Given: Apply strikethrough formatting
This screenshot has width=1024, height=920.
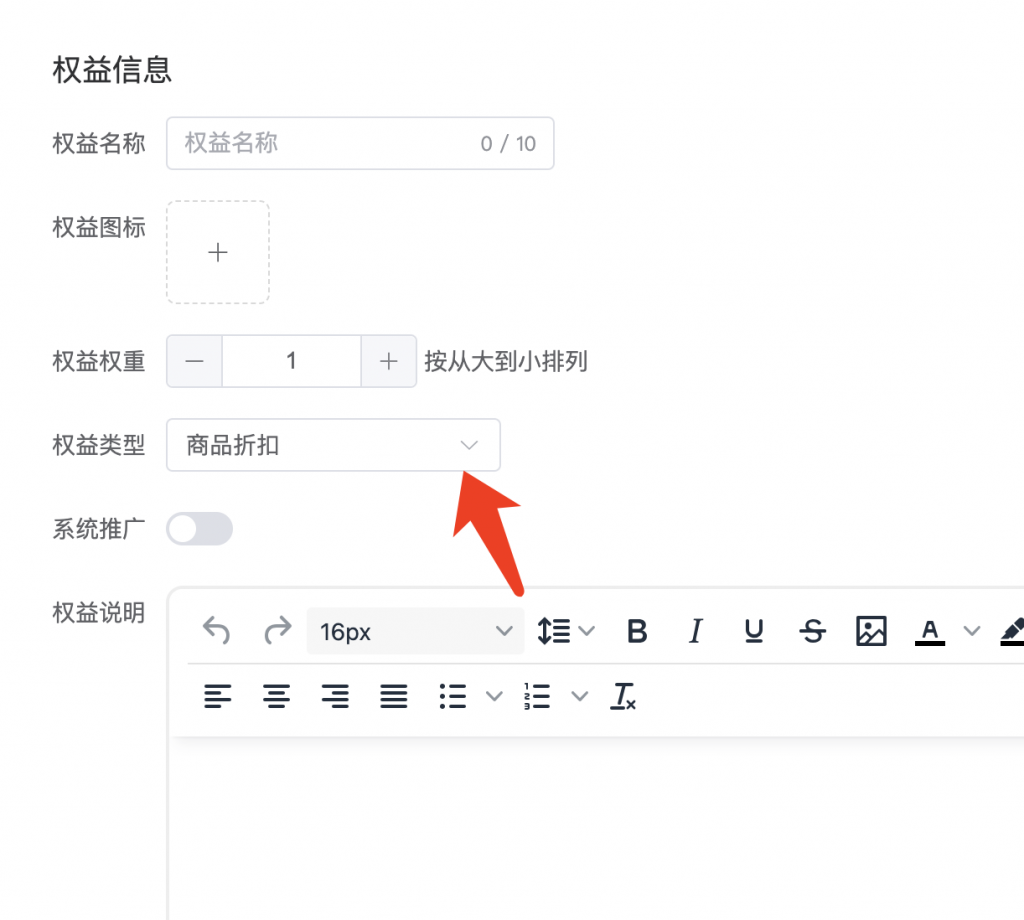Looking at the screenshot, I should (813, 631).
